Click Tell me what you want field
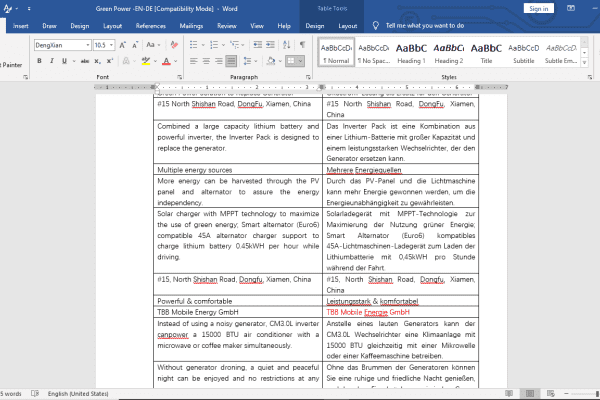Viewport: 600px width, 400px height. 425,26
